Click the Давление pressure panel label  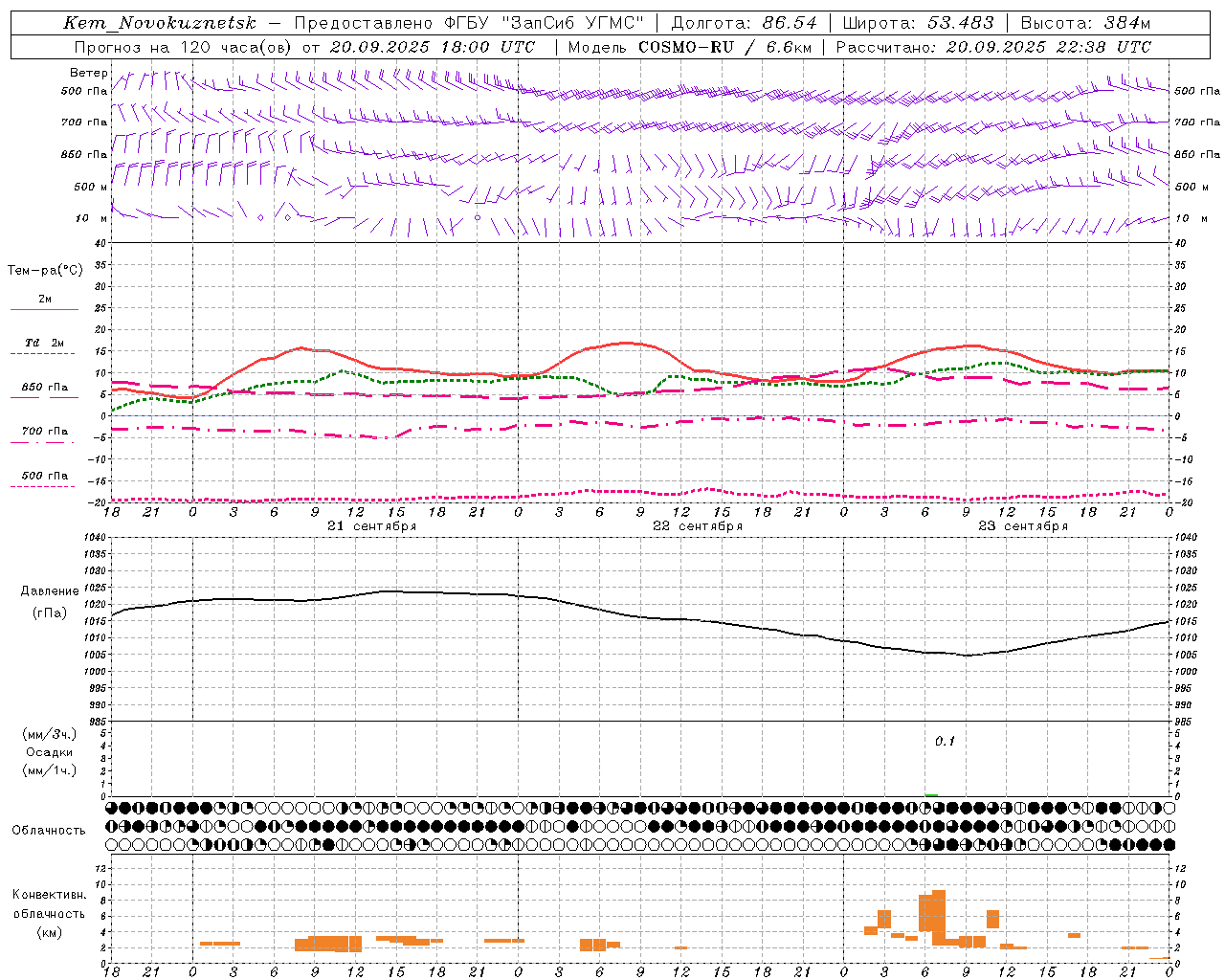click(x=48, y=591)
